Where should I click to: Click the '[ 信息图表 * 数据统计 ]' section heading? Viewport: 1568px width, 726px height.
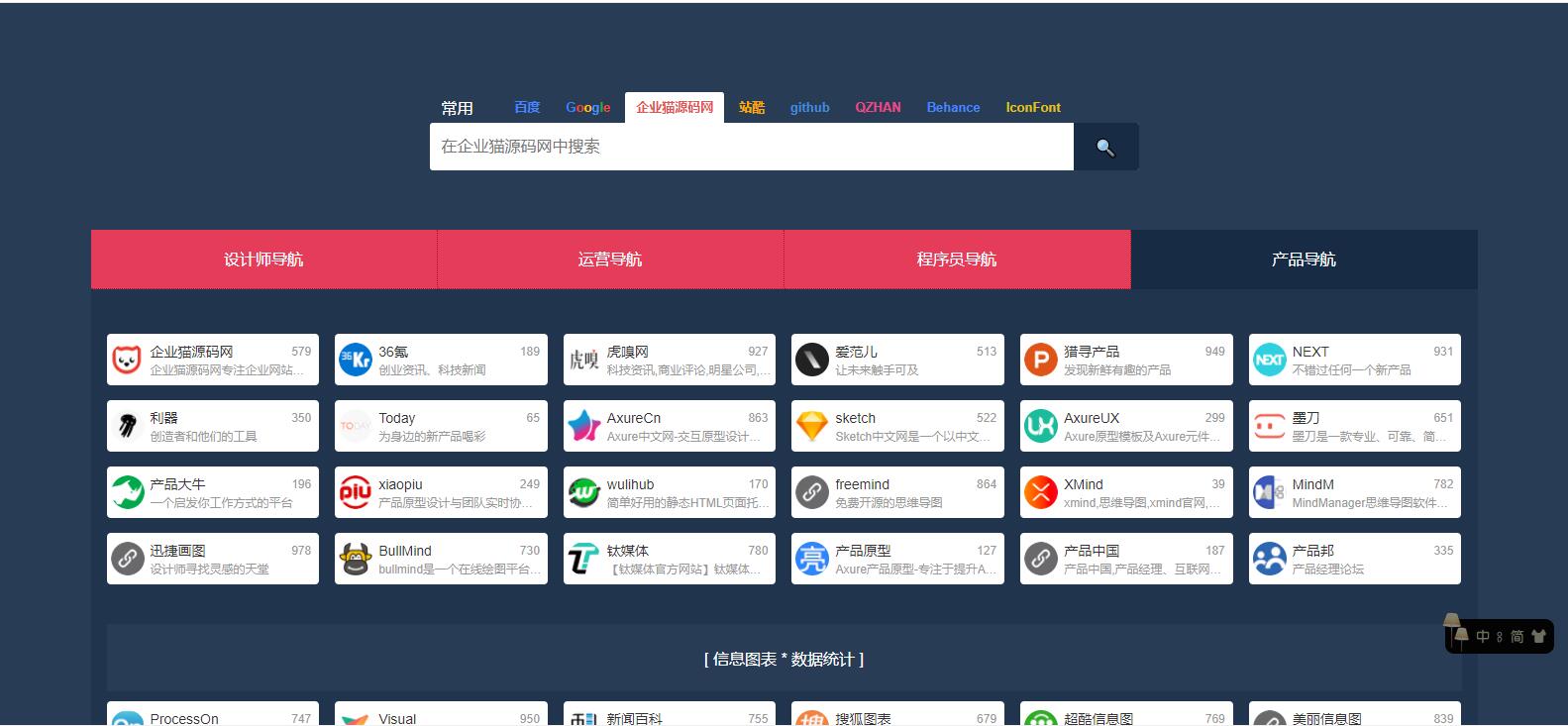coord(784,659)
